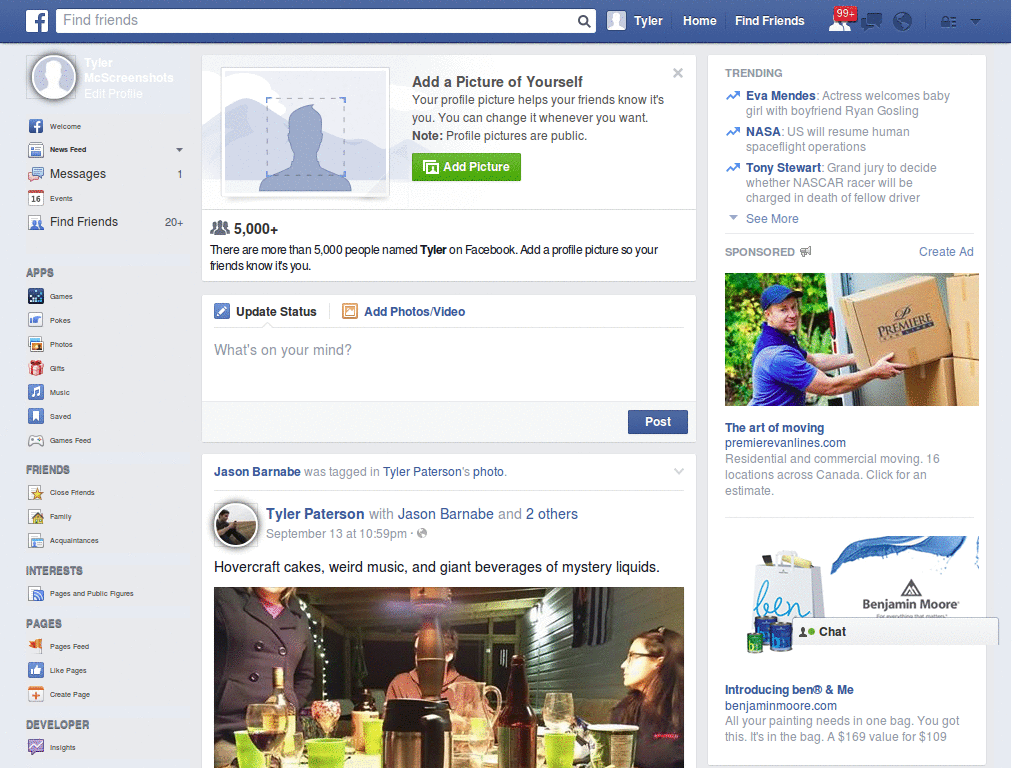Open the NASA trending topic

click(763, 132)
